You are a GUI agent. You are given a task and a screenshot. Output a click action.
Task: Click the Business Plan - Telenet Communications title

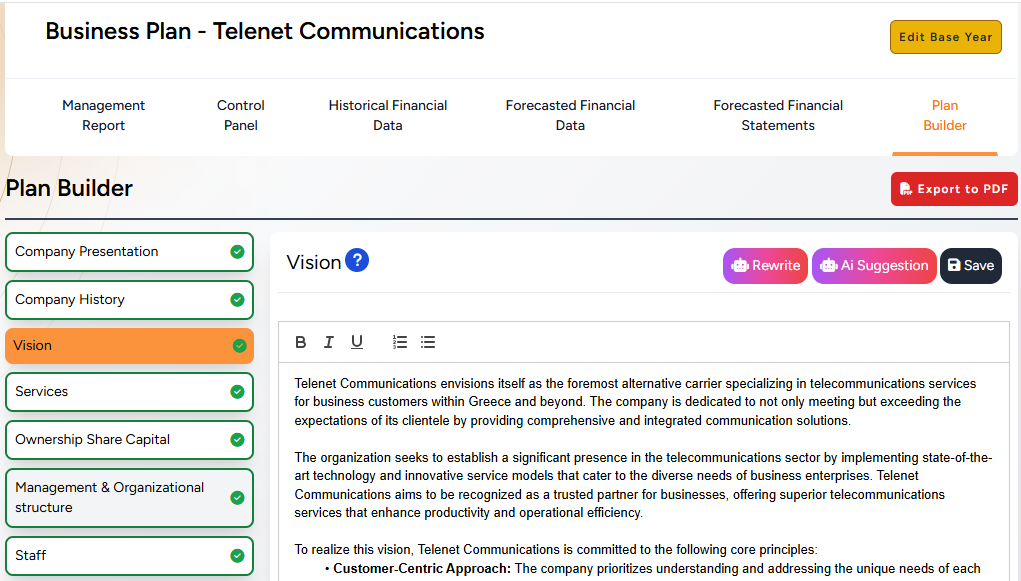(x=265, y=31)
